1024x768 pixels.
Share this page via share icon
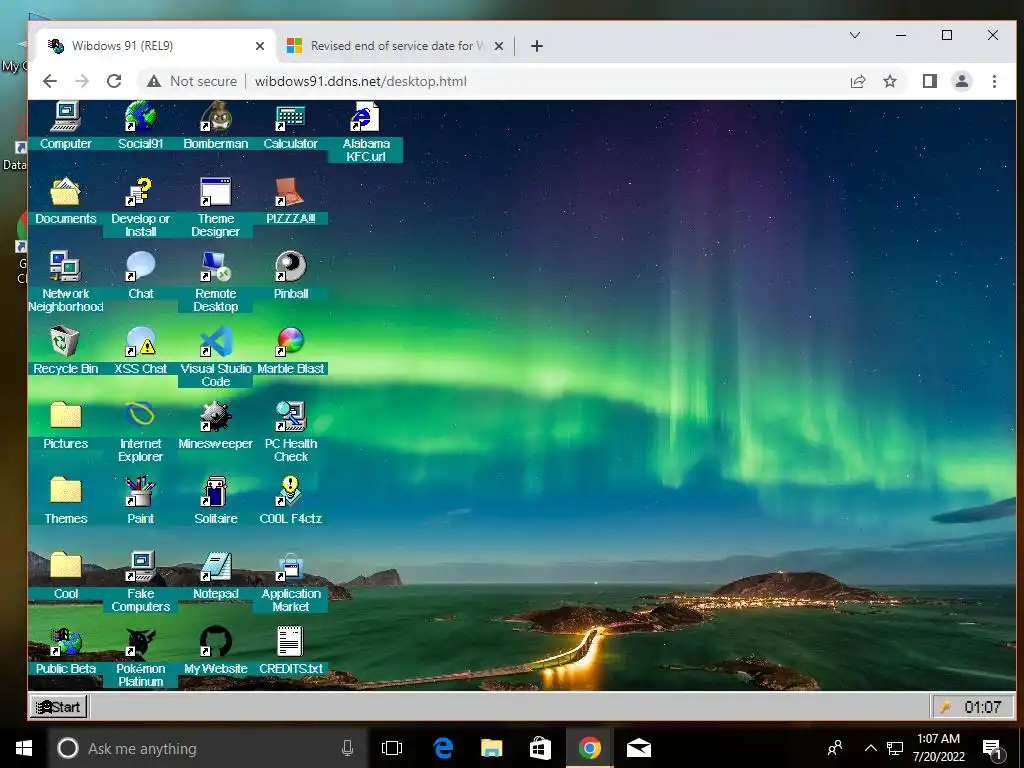click(x=858, y=81)
